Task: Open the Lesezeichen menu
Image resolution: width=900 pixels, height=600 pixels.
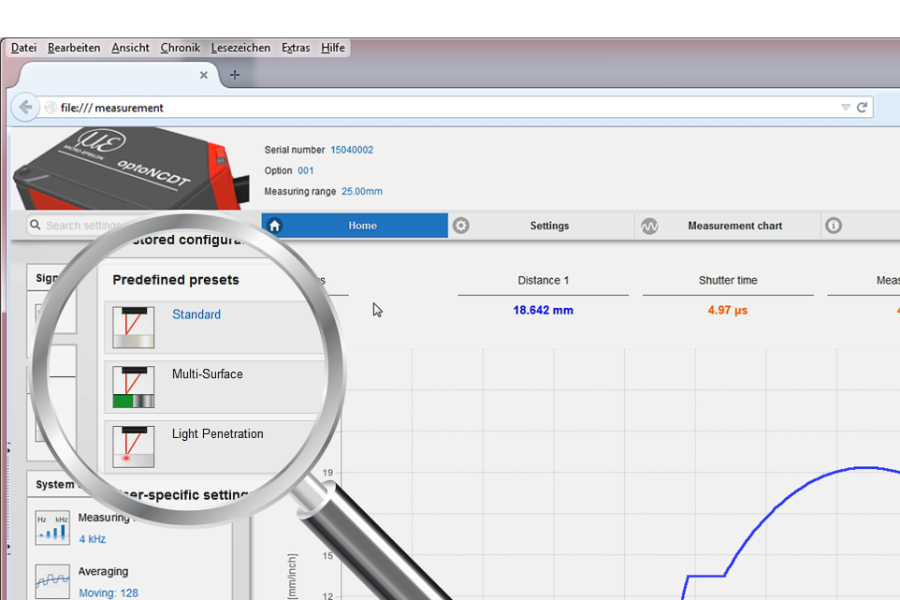Action: pyautogui.click(x=240, y=47)
